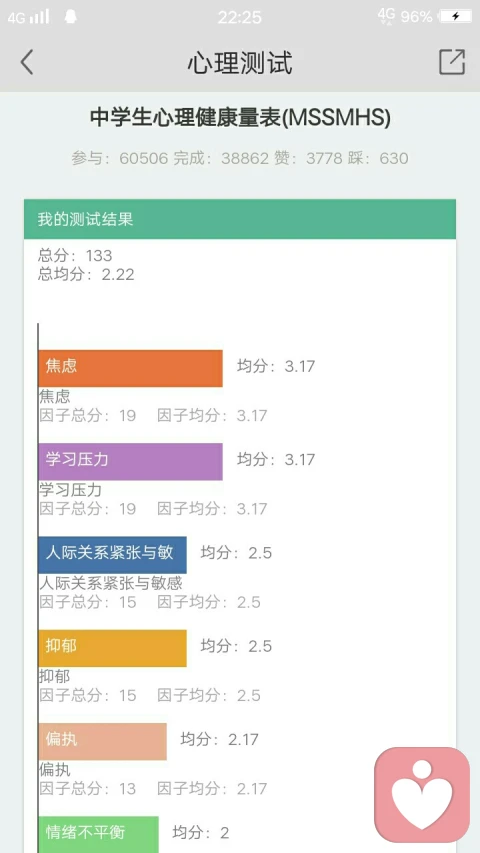This screenshot has width=480, height=853.
Task: Open the 我的测试结果 header
Action: [240, 219]
